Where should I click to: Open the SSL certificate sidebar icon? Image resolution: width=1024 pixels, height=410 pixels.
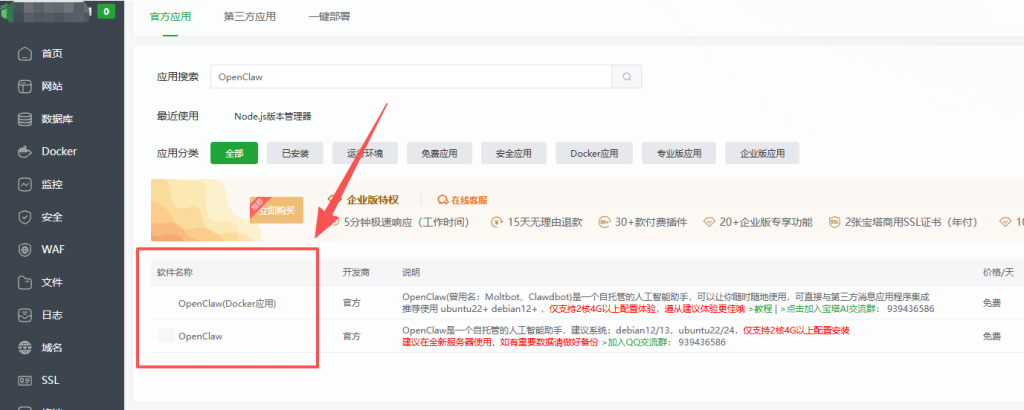pyautogui.click(x=25, y=380)
